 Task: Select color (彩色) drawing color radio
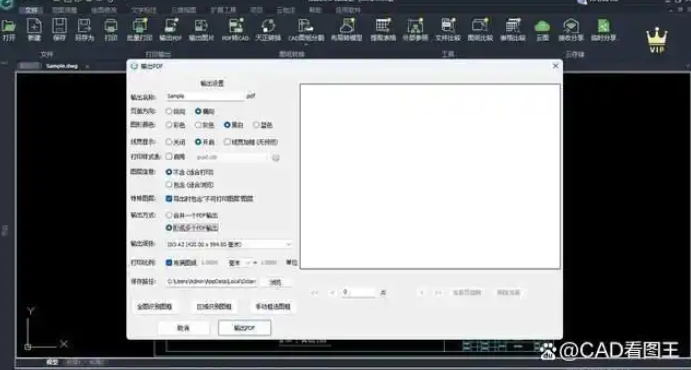click(x=169, y=125)
